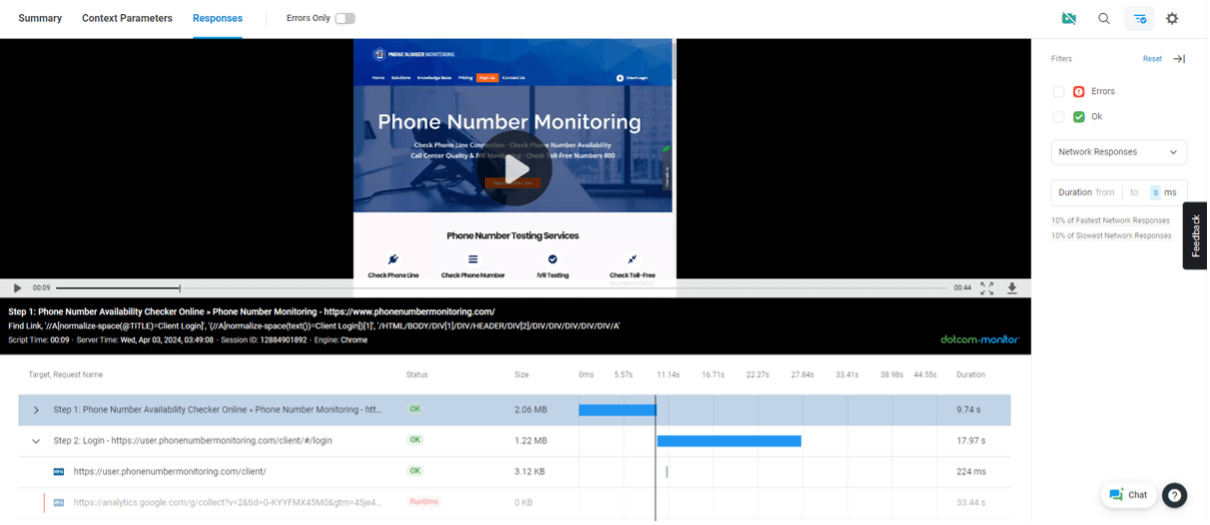Click the https://user.phonenumbermonitoring.com/client/ request

click(170, 471)
